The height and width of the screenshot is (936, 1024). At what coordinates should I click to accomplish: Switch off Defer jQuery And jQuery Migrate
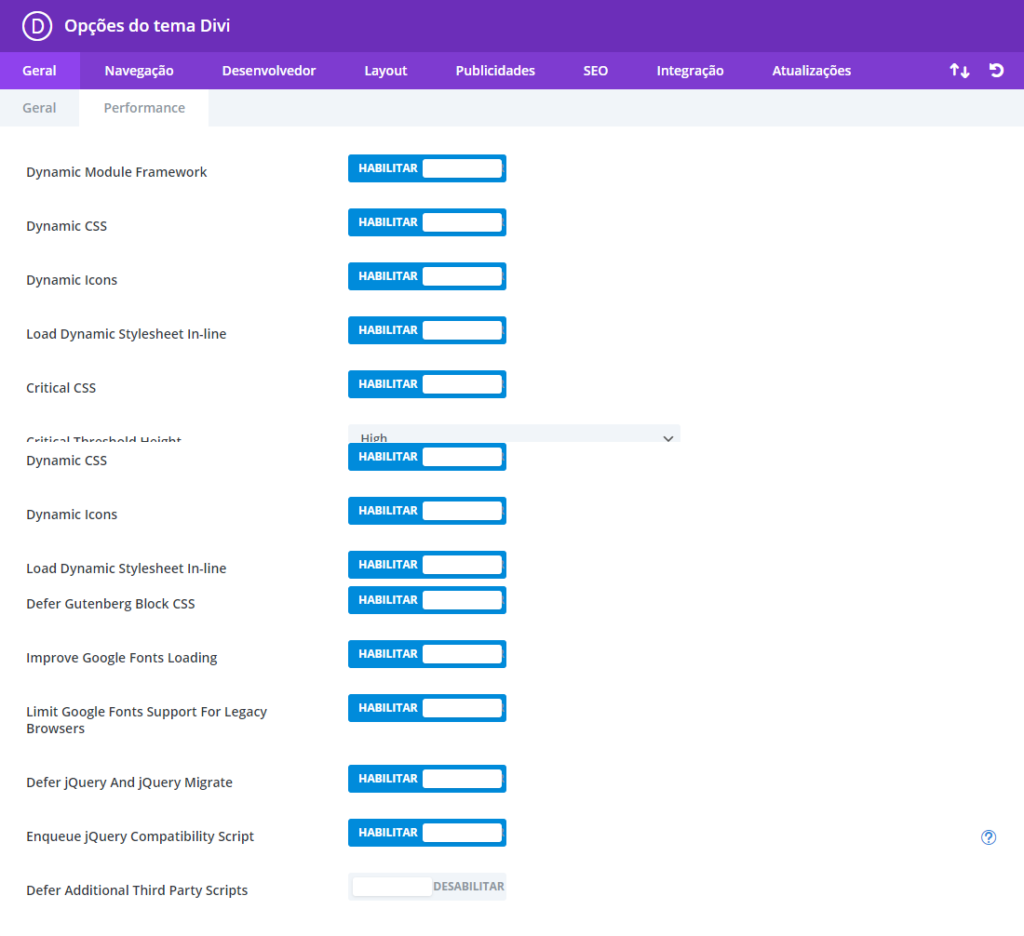(x=427, y=780)
